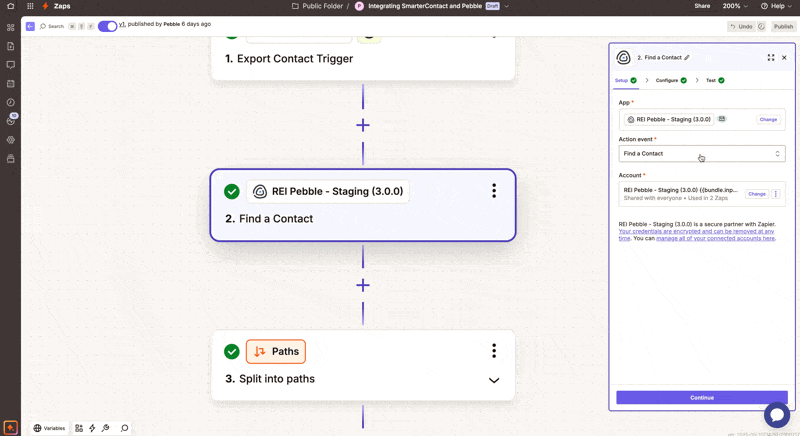
Task: Add a step after Export Contact Trigger
Action: [363, 125]
